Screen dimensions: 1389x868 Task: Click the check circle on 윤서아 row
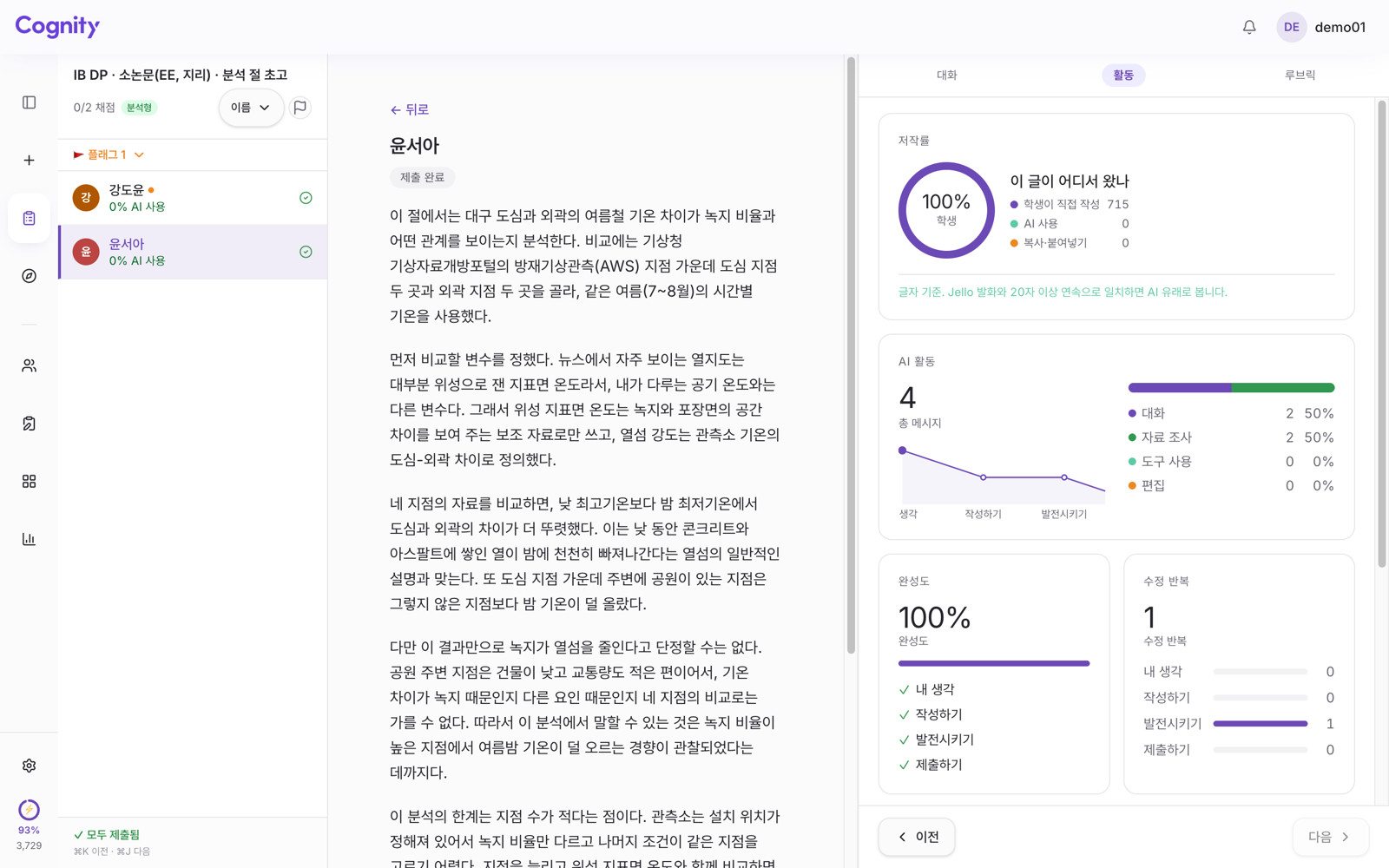coord(306,252)
